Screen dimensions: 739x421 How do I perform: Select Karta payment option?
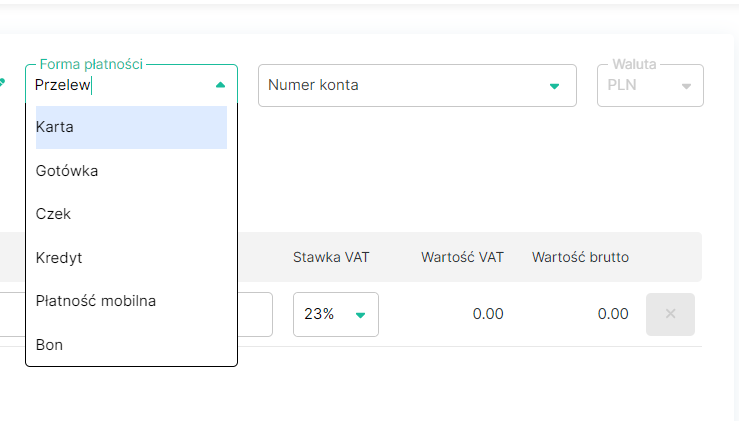point(131,127)
